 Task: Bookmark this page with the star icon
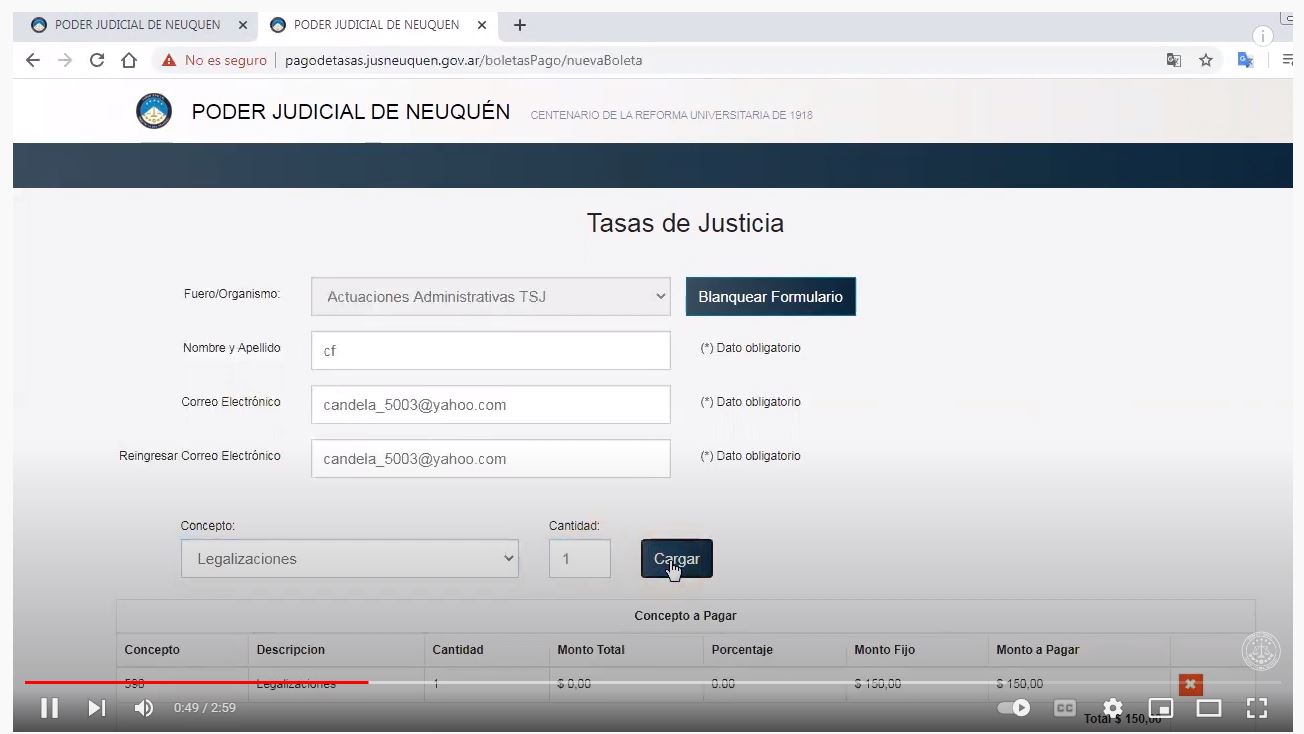pyautogui.click(x=1206, y=60)
